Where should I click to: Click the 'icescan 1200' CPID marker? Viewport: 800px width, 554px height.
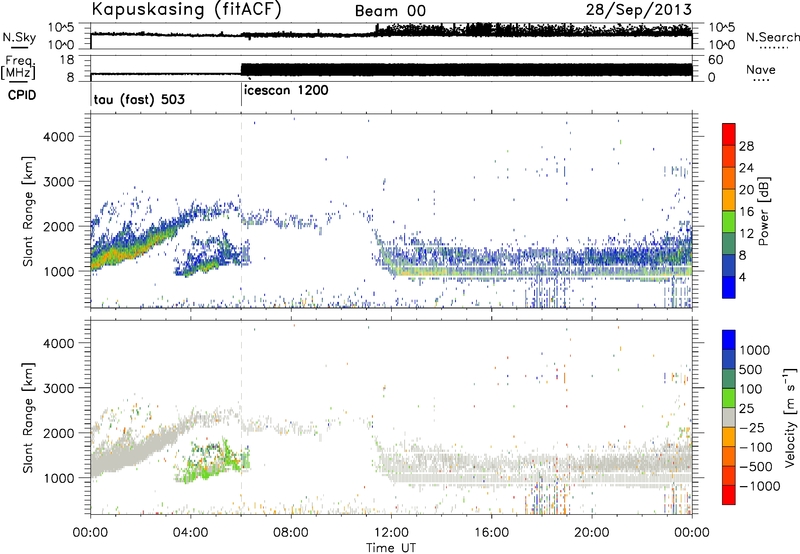tap(286, 91)
